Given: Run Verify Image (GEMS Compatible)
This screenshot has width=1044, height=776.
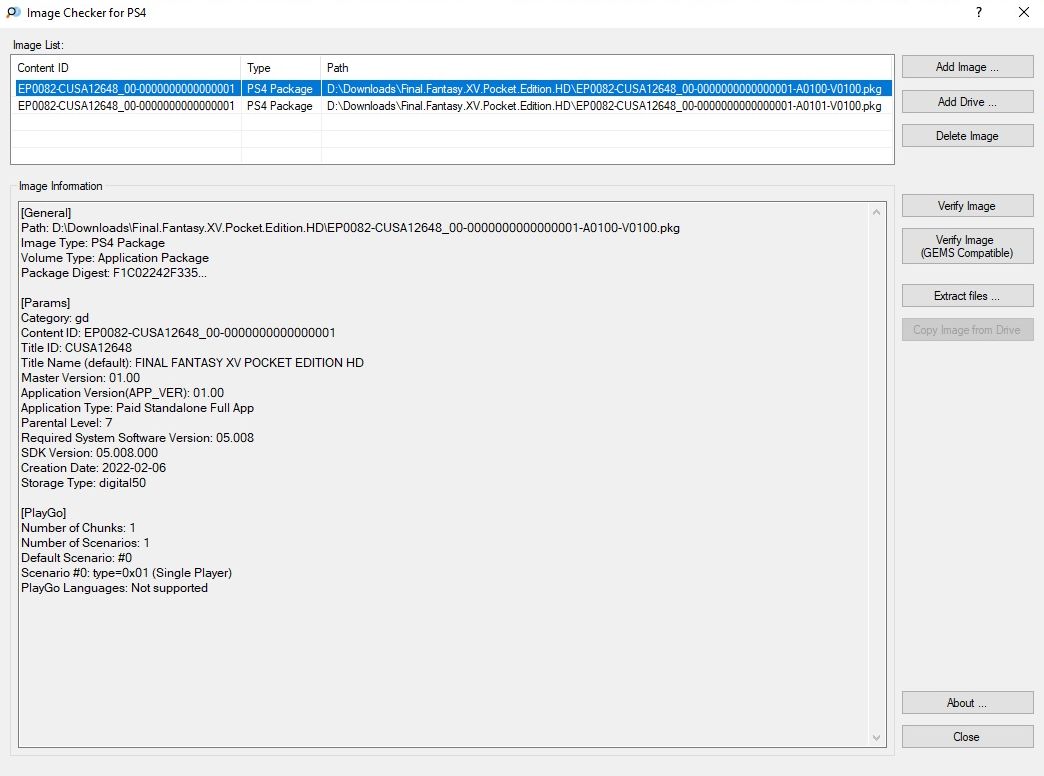Looking at the screenshot, I should [967, 246].
